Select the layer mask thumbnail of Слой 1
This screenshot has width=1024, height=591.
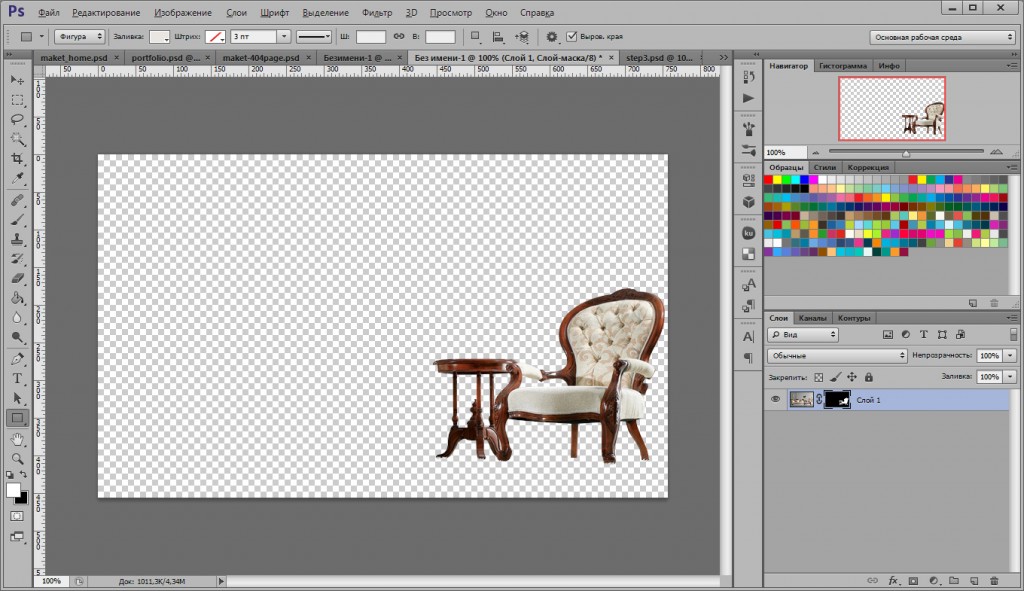click(x=837, y=400)
